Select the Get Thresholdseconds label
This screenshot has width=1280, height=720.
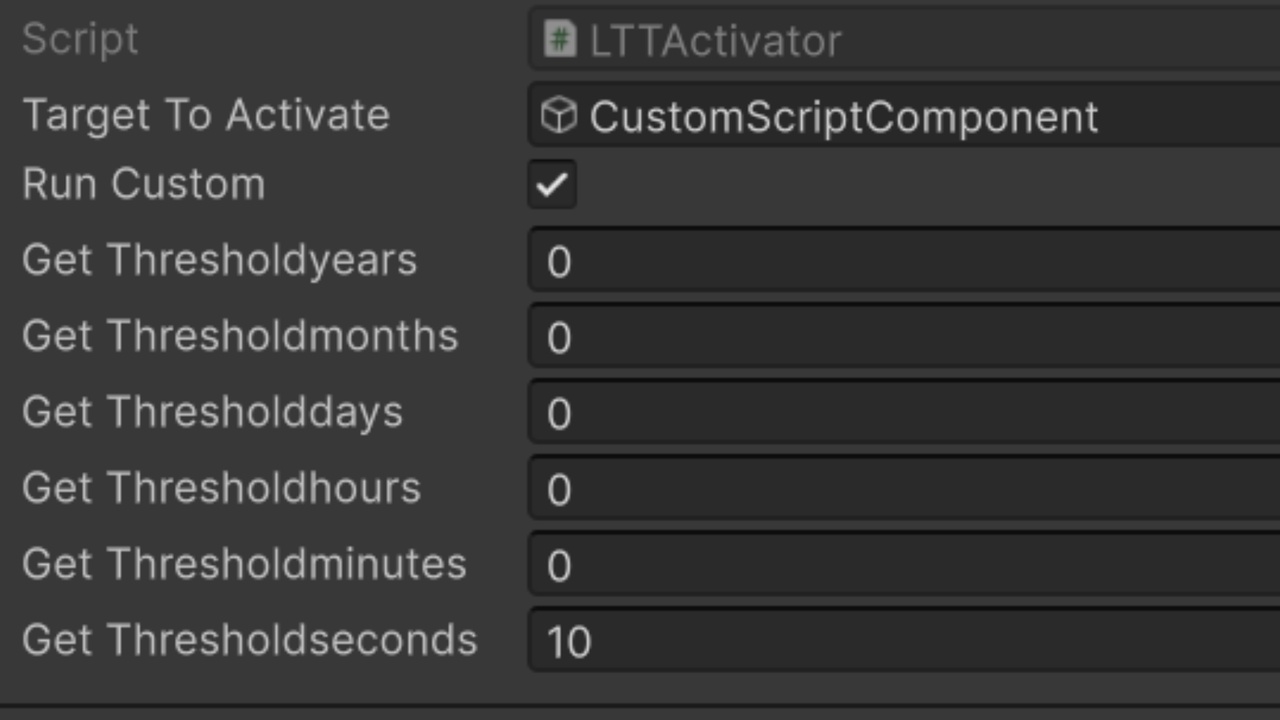coord(250,640)
